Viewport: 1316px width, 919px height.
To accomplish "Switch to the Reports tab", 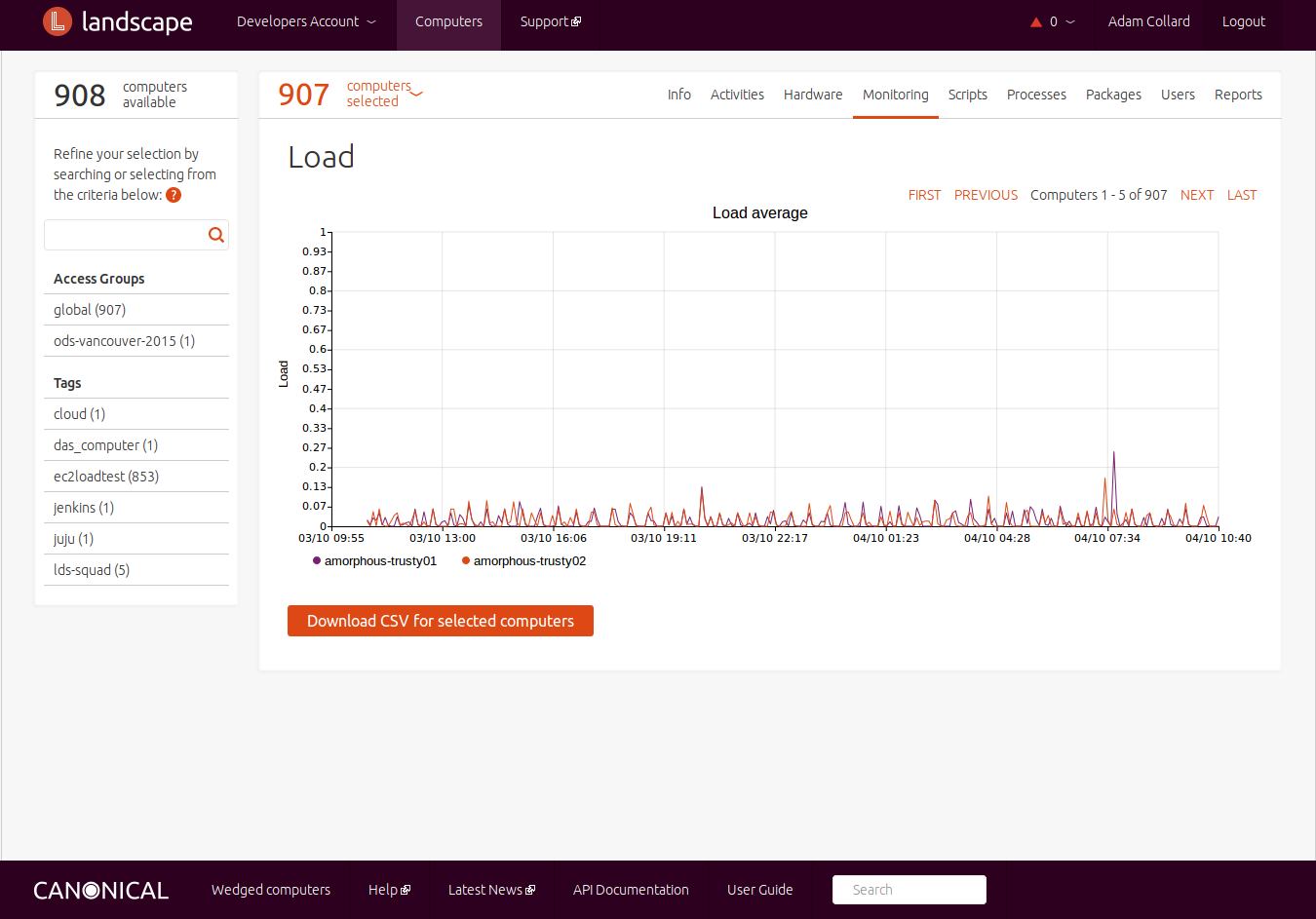I will (1238, 95).
